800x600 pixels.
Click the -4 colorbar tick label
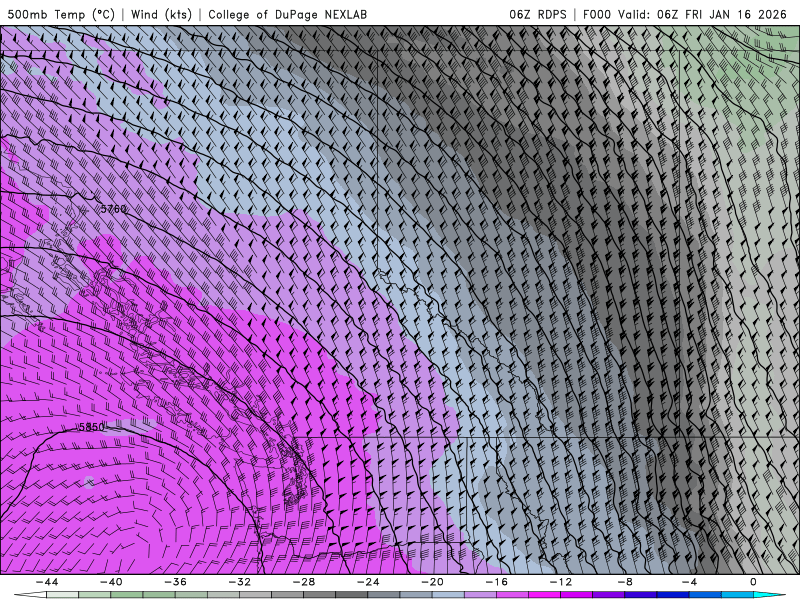(689, 582)
